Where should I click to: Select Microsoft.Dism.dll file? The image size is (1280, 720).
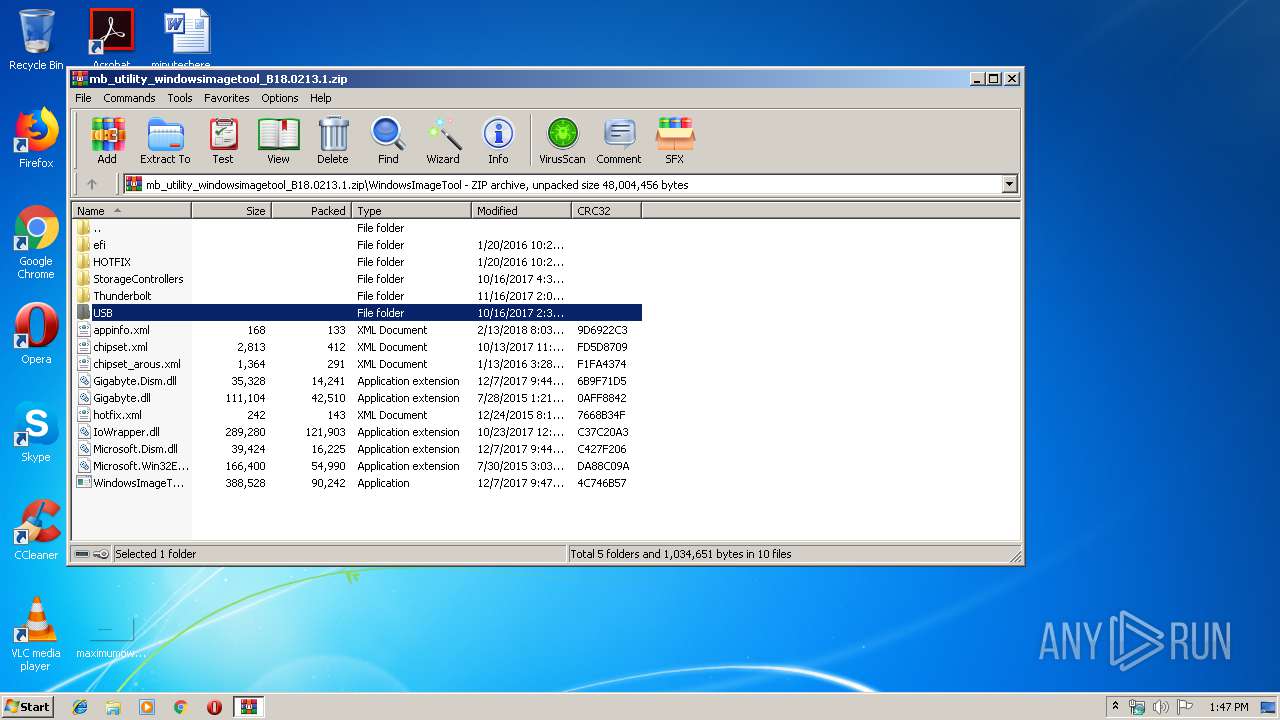click(357, 449)
